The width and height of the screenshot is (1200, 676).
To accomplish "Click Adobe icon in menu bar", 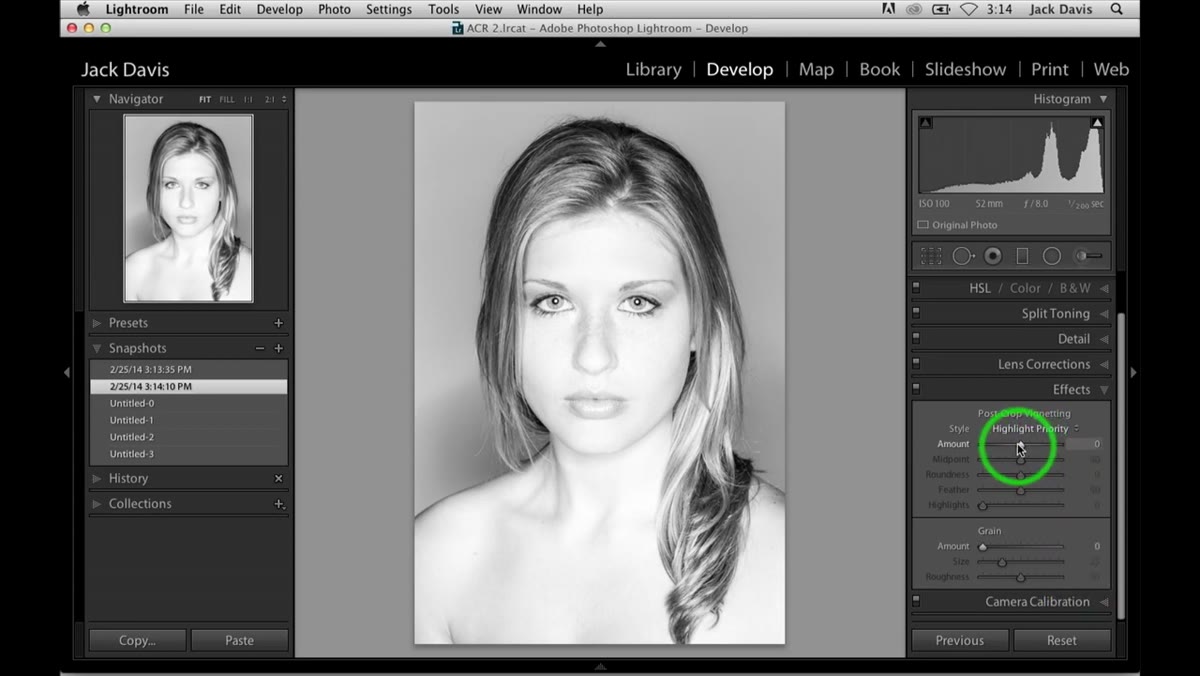I will click(888, 9).
